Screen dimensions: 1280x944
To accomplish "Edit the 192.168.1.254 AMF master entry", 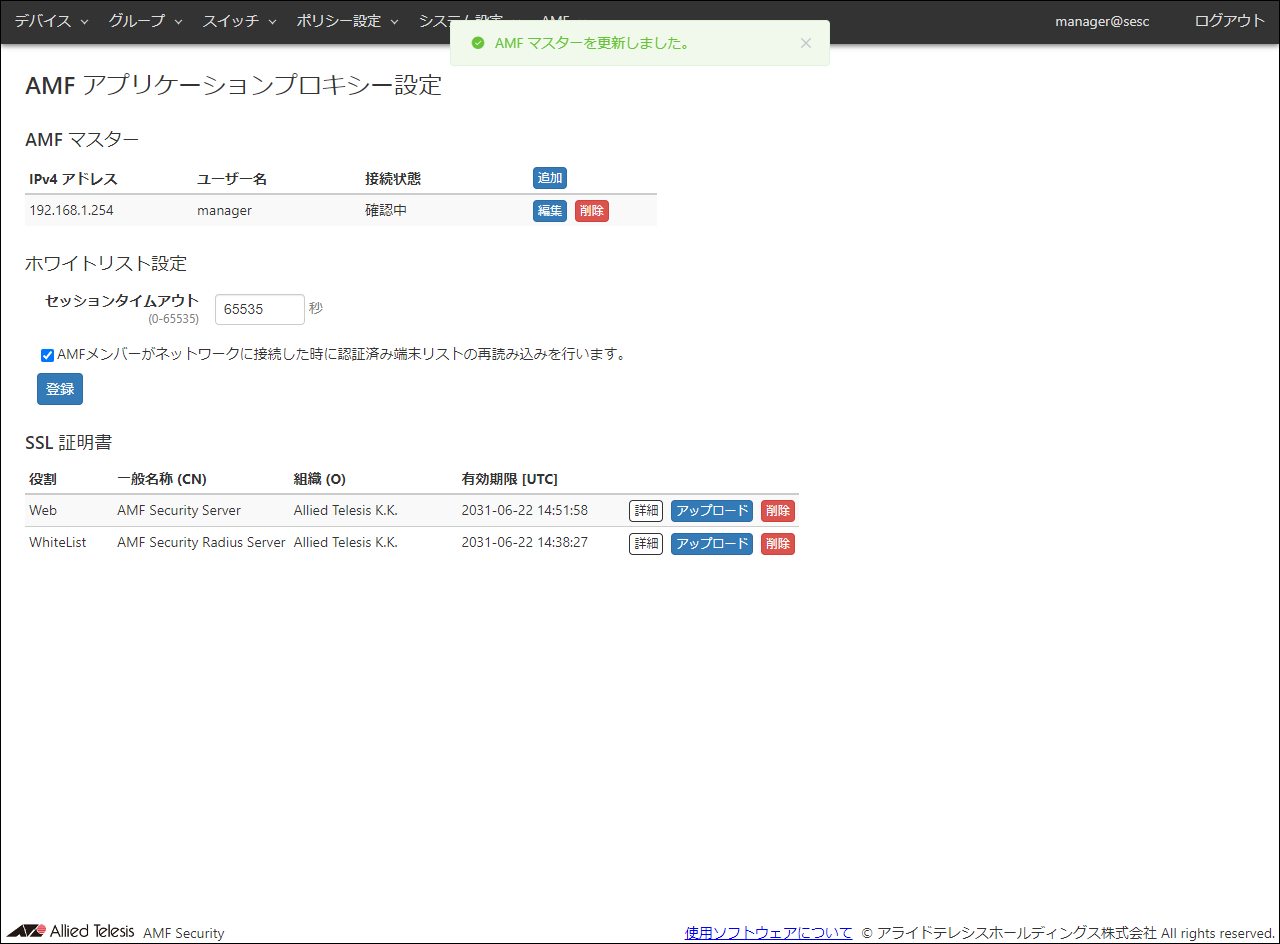I will point(549,210).
